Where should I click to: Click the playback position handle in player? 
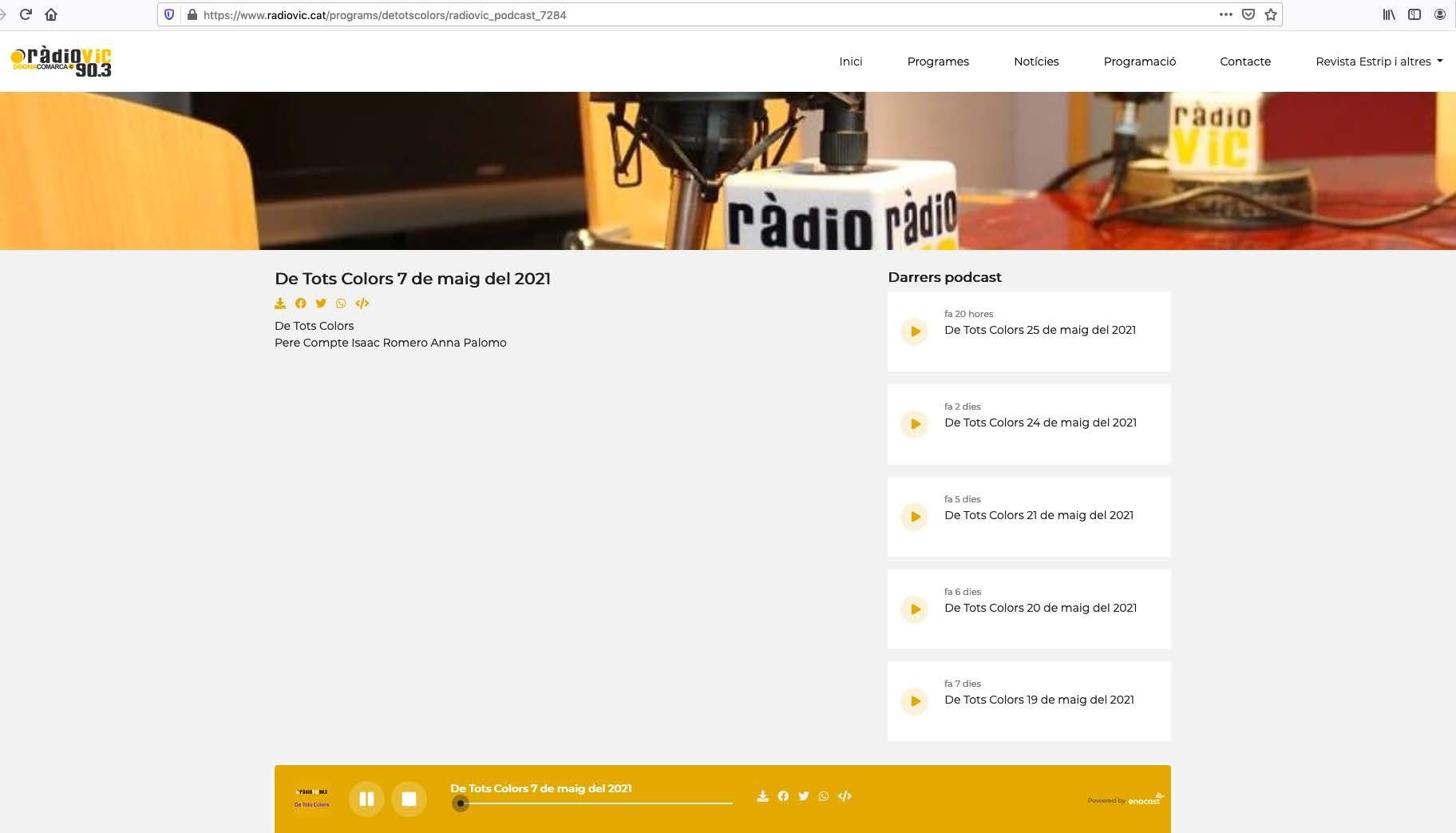coord(461,803)
